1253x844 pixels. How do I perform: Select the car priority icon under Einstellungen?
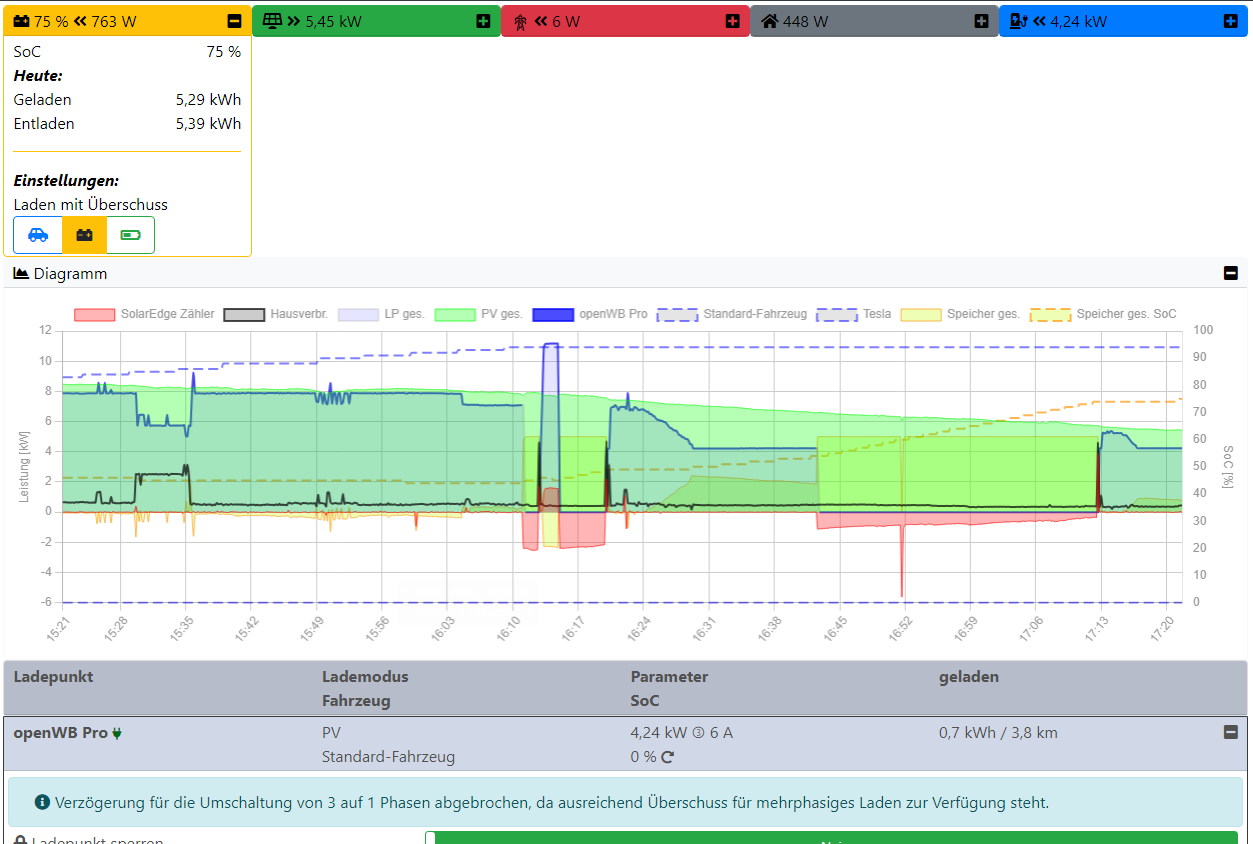[x=38, y=235]
